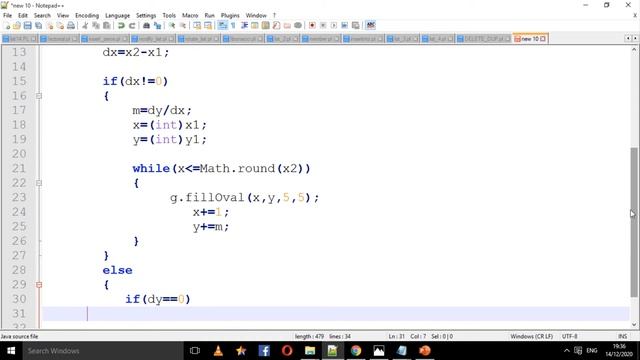Open the Edit menu
This screenshot has height=360, width=640.
pyautogui.click(x=23, y=16)
